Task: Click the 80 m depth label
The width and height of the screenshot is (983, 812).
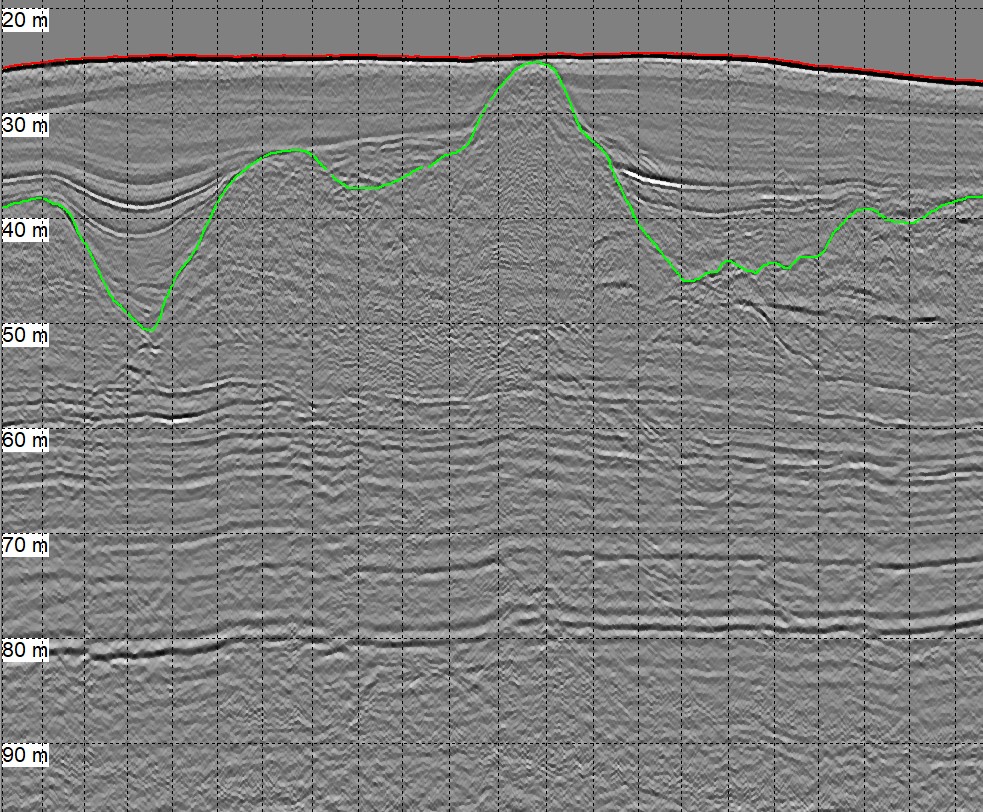Action: click(x=24, y=650)
